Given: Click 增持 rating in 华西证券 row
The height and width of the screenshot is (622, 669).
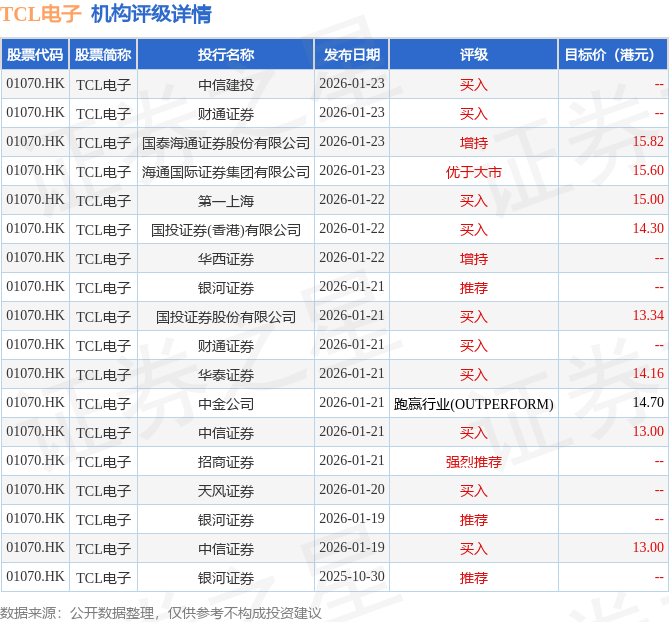Looking at the screenshot, I should tap(474, 259).
